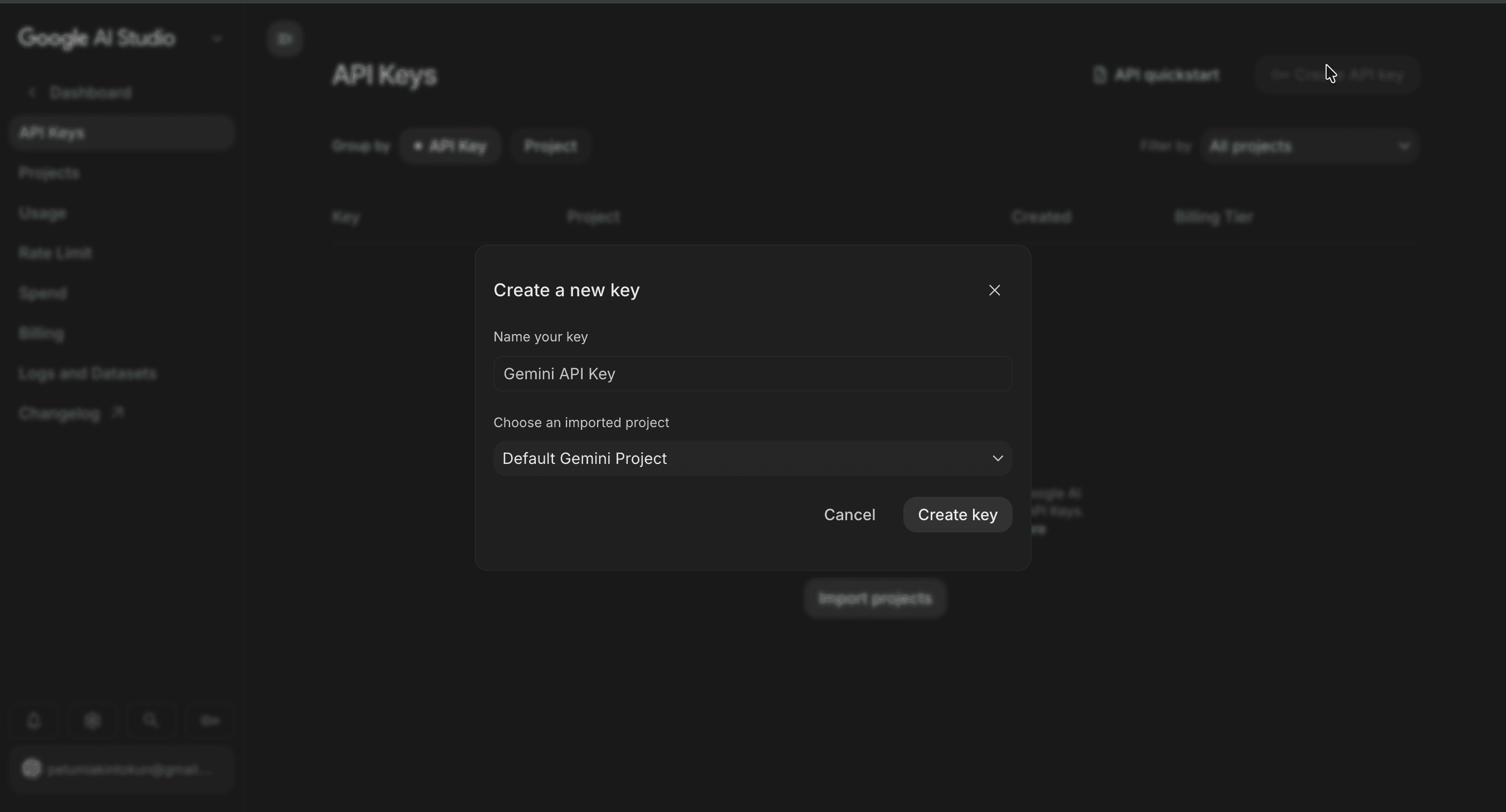Click the Create API key button at top right
1506x812 pixels.
1337,75
